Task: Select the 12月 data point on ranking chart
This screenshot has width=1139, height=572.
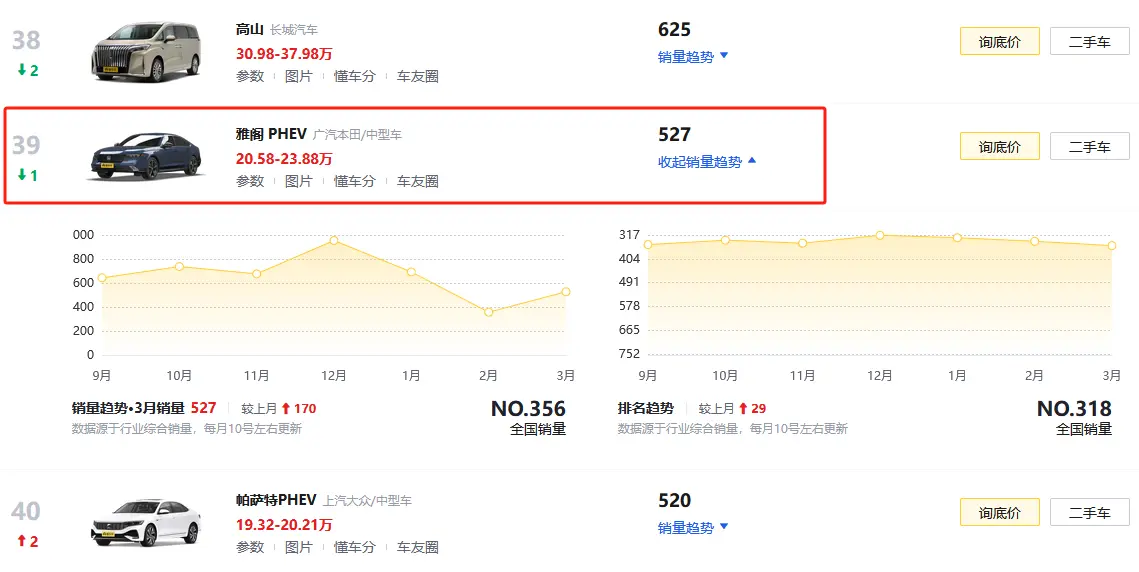Action: pos(880,235)
